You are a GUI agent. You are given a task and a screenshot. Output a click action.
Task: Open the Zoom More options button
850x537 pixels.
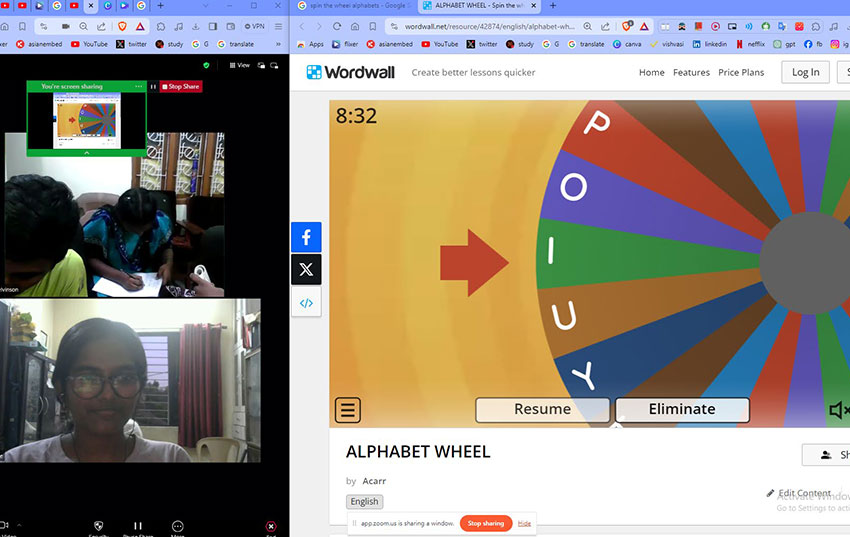coord(177,526)
